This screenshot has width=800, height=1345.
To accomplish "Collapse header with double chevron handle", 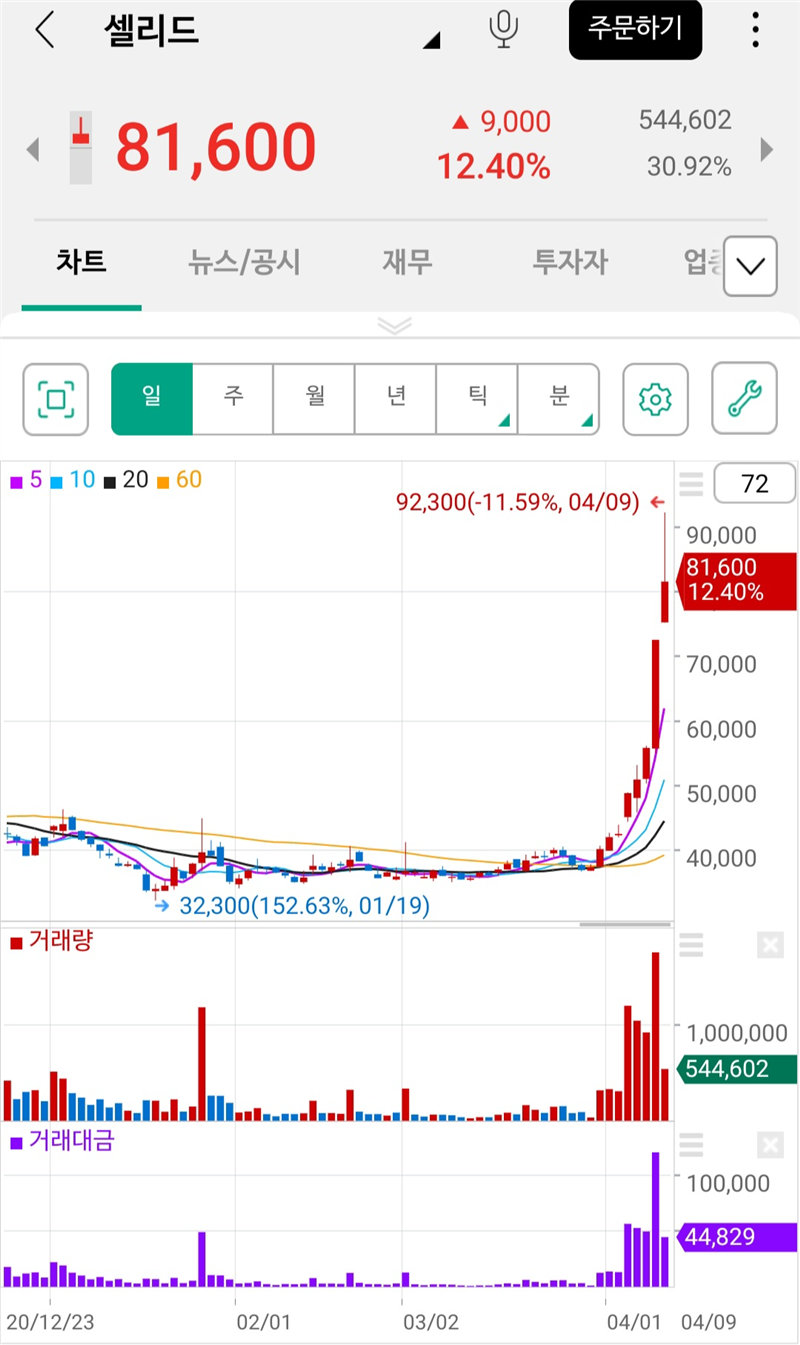I will (x=394, y=325).
